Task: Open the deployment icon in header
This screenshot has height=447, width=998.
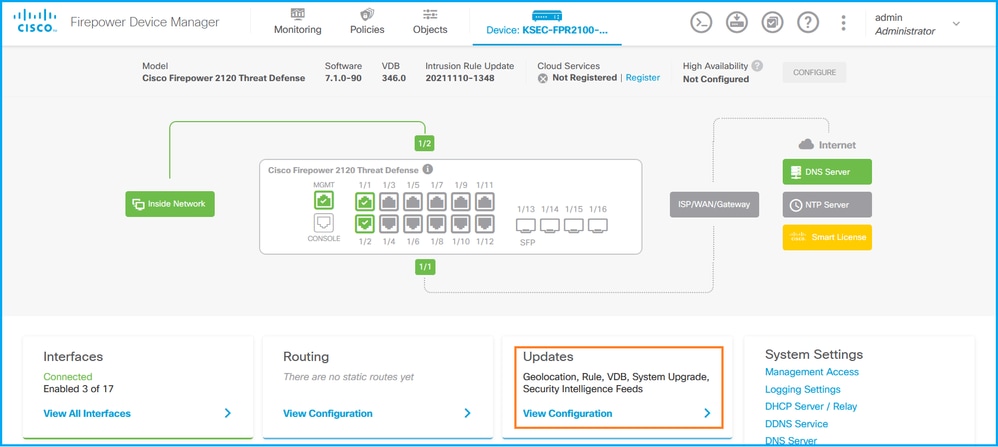Action: coord(736,23)
